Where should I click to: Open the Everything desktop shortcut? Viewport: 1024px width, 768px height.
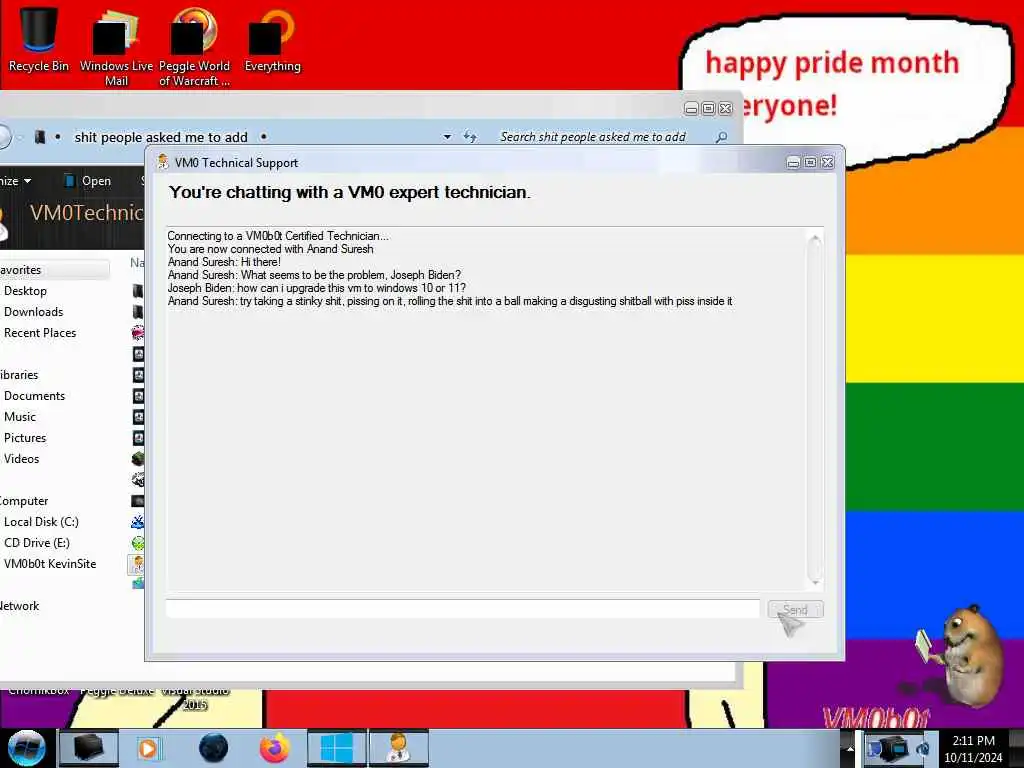[272, 40]
